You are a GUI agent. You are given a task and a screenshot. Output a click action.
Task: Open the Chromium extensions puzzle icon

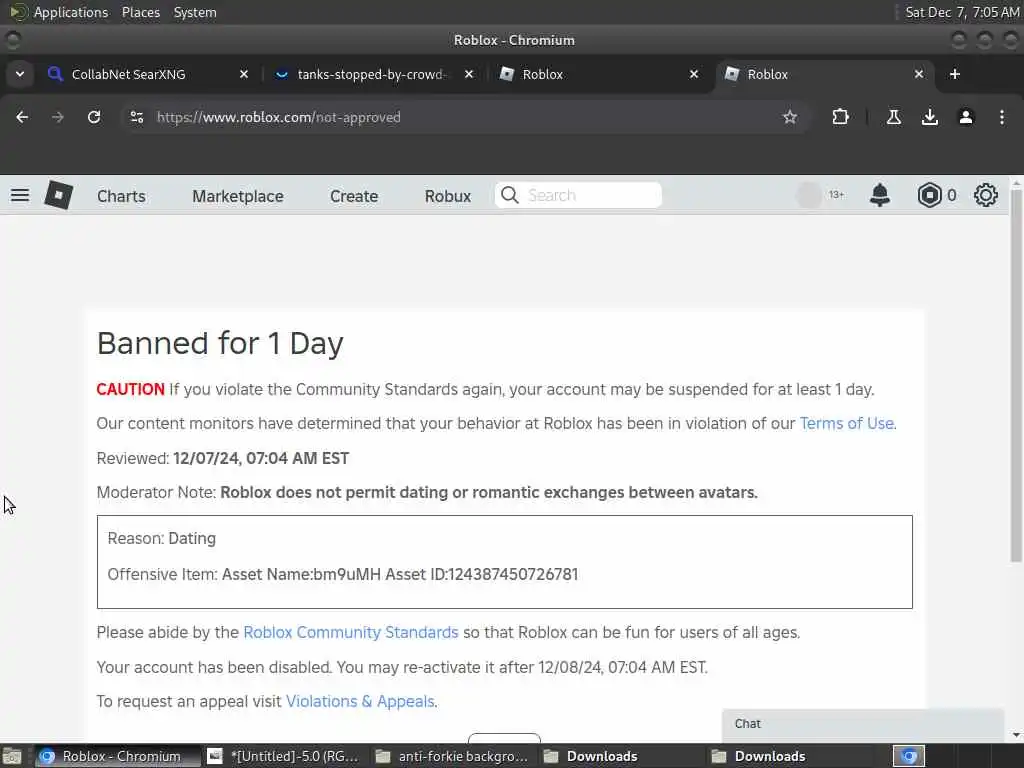[x=840, y=117]
